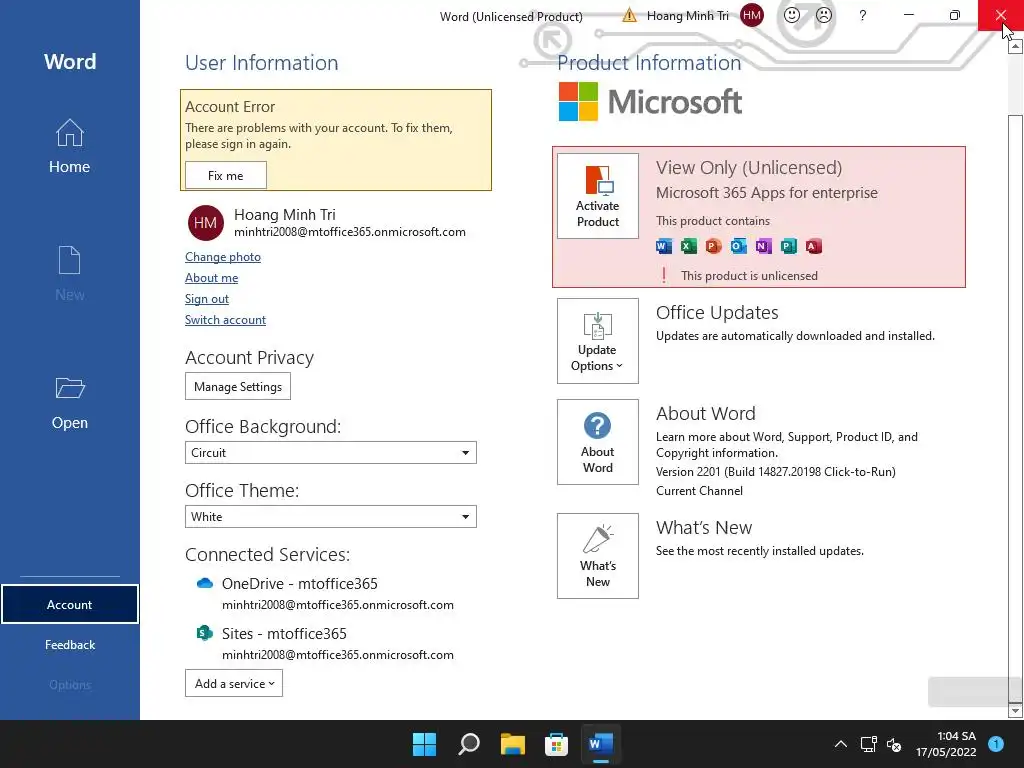Open the About Word dialog
1024x768 pixels.
tap(598, 442)
